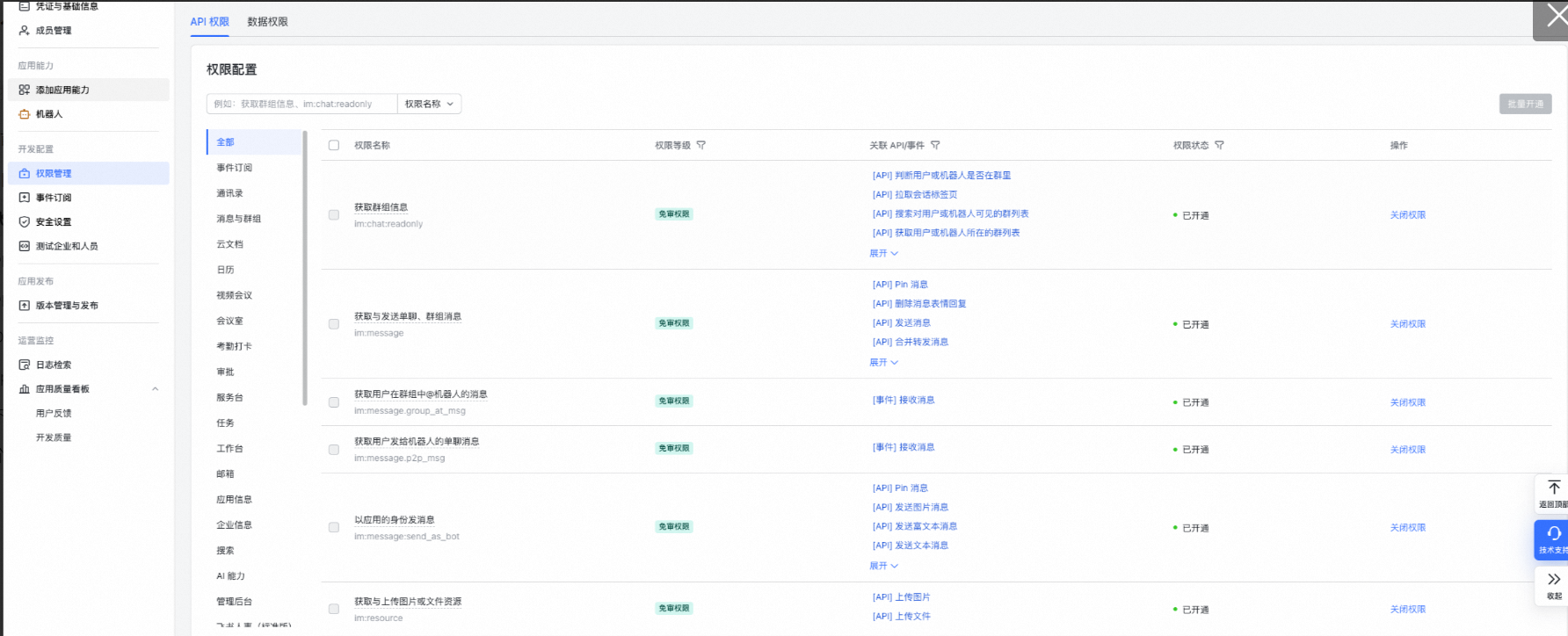Check the 以应用的身份发消息 row checkbox
The height and width of the screenshot is (636, 1568).
334,528
